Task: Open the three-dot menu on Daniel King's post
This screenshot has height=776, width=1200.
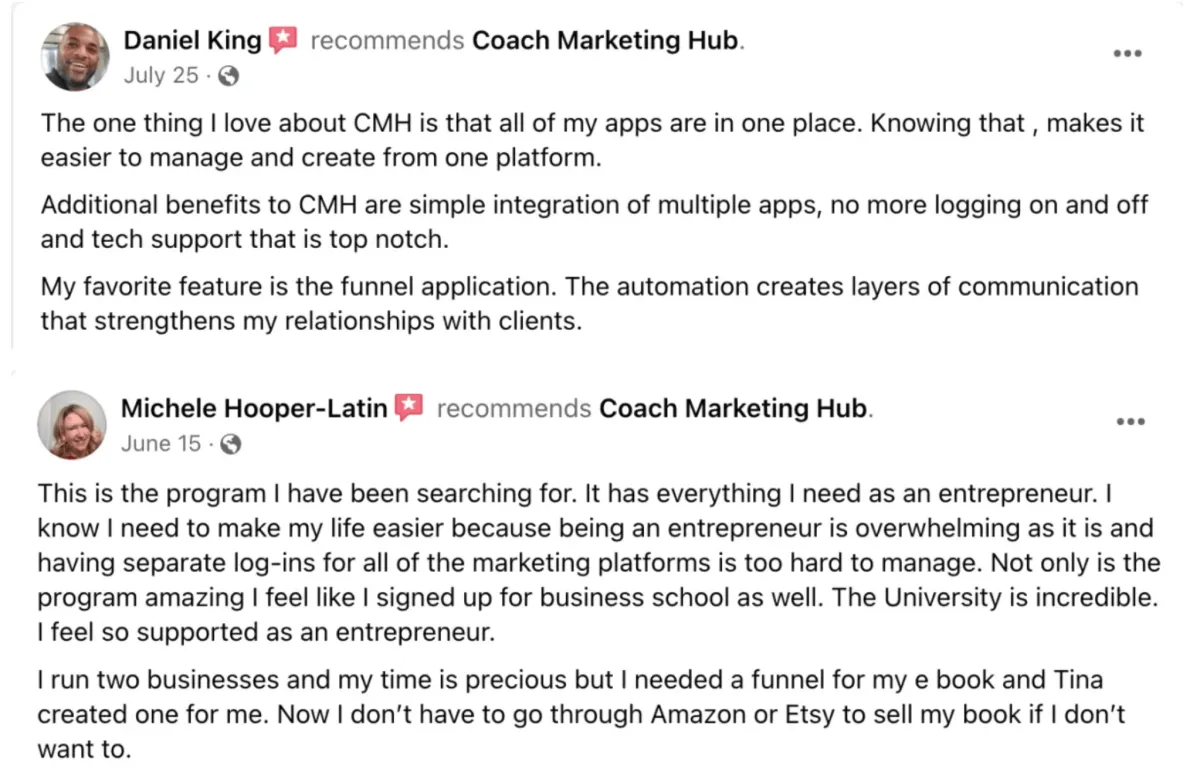Action: [1127, 53]
